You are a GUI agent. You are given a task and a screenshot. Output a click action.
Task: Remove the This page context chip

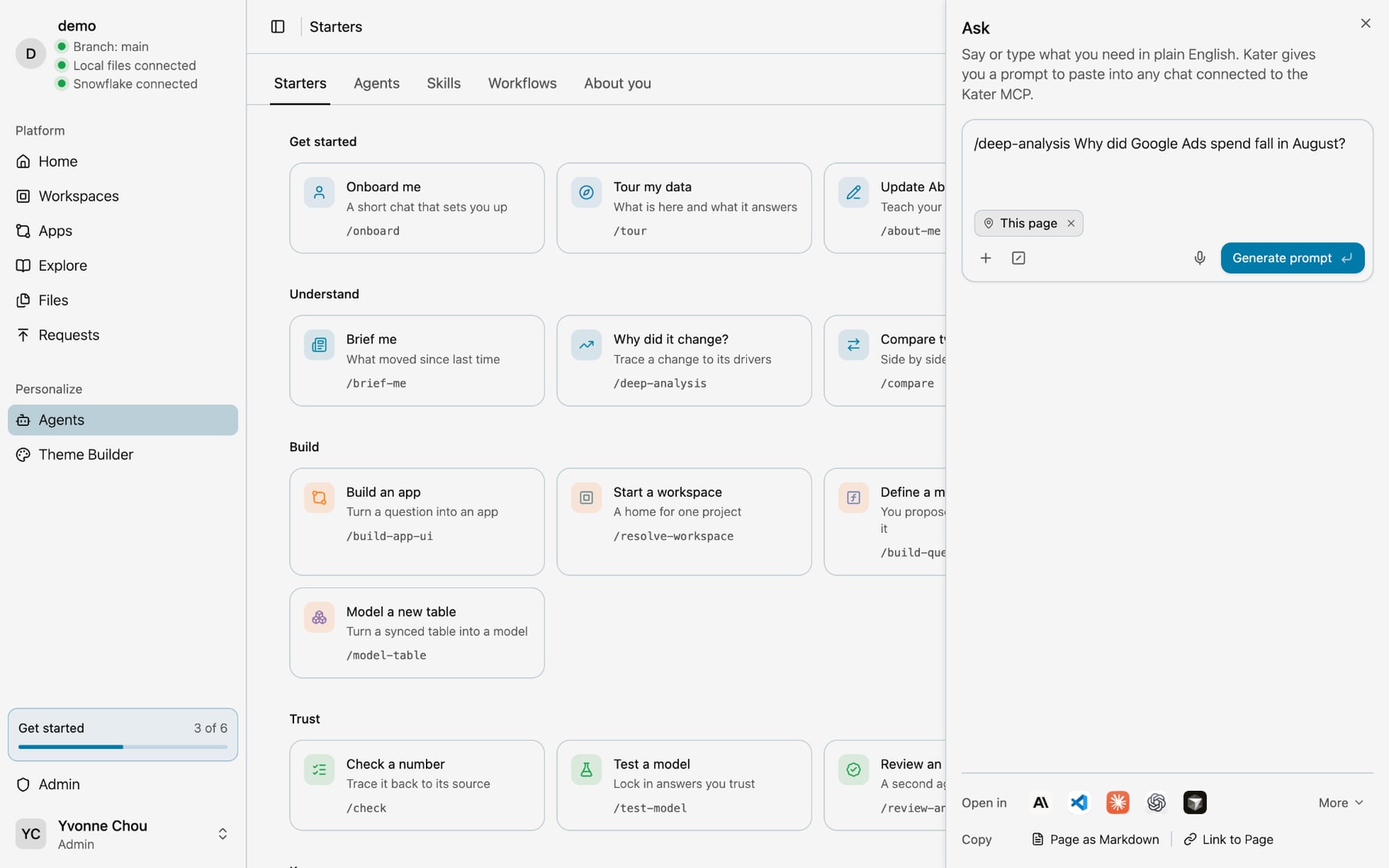[x=1071, y=223]
